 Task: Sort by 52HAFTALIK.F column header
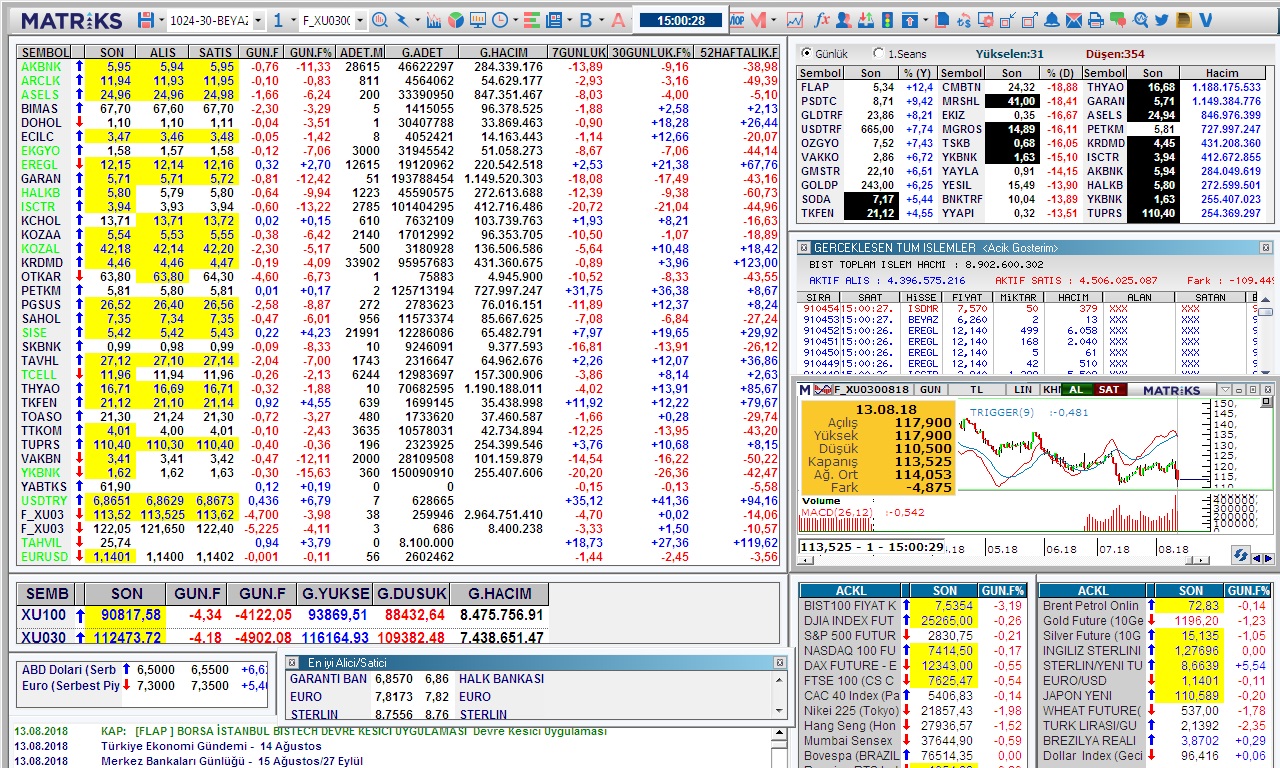pos(738,52)
